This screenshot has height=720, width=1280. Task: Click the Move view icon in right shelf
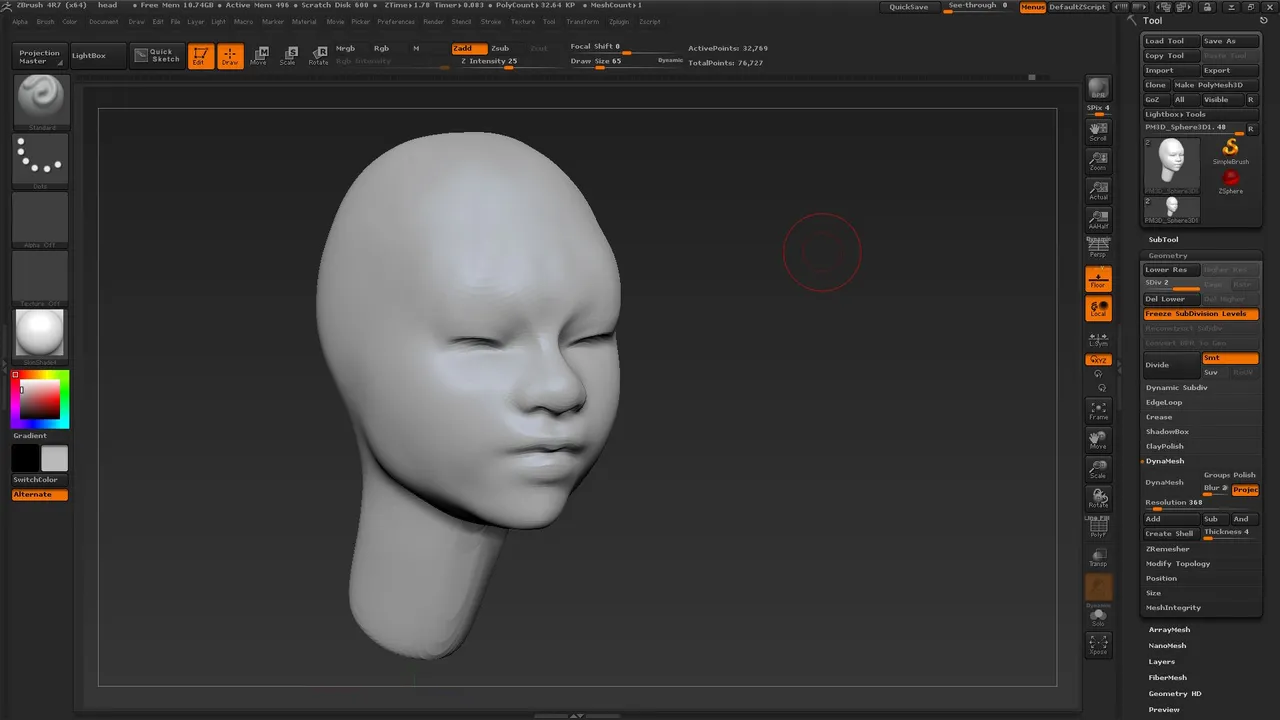[1098, 440]
